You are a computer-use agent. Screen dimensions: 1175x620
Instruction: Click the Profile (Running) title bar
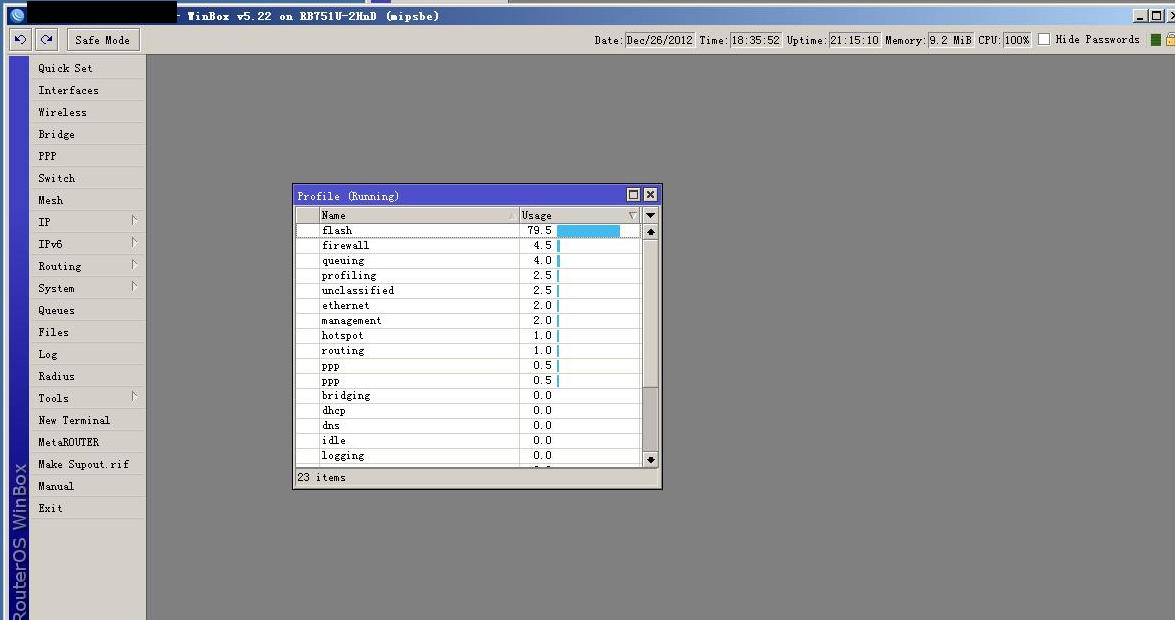[459, 195]
